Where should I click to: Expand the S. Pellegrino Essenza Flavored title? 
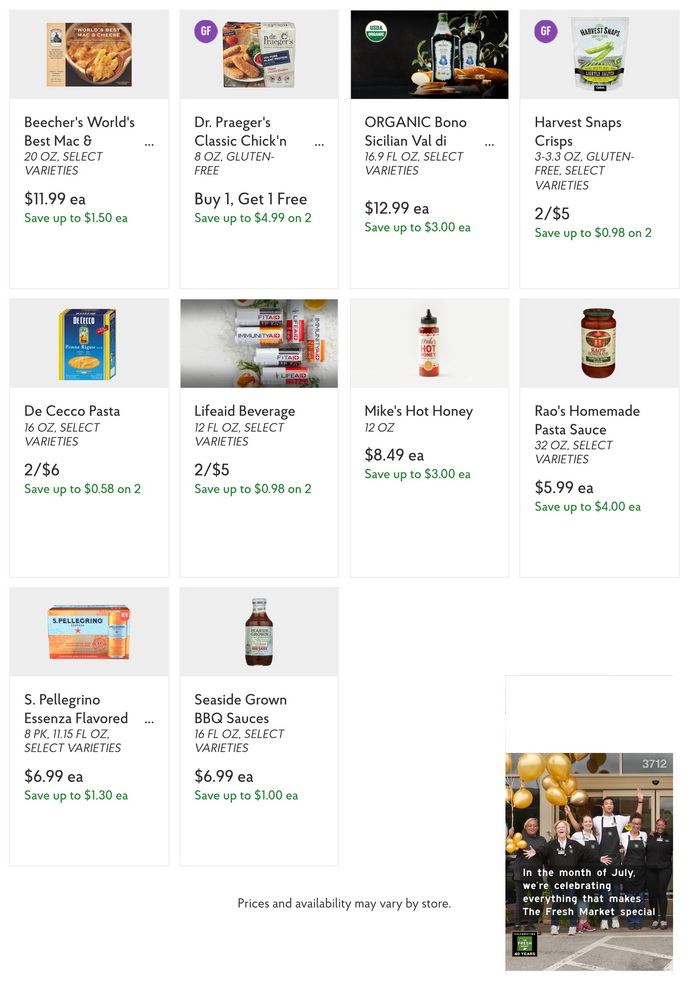click(150, 719)
